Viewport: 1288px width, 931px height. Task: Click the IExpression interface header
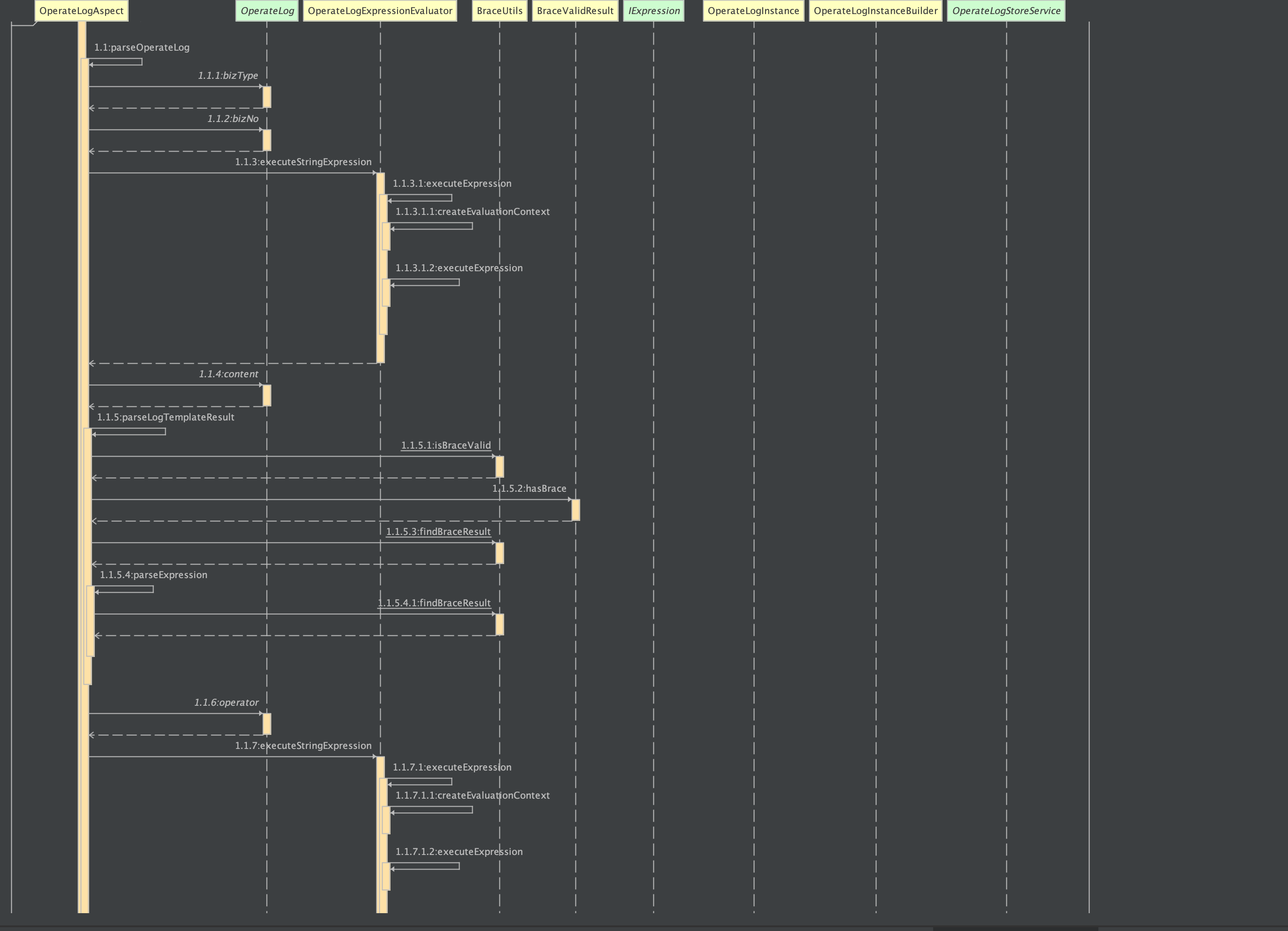pos(653,11)
